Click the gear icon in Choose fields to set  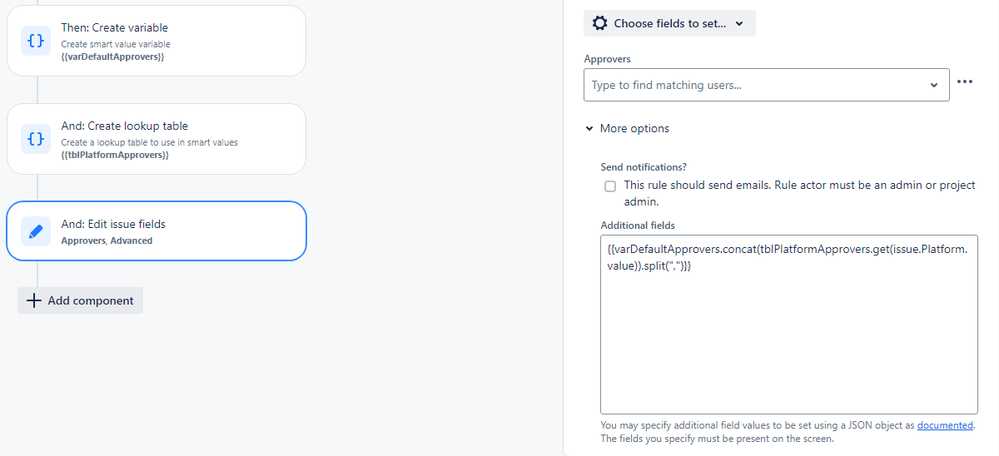600,24
